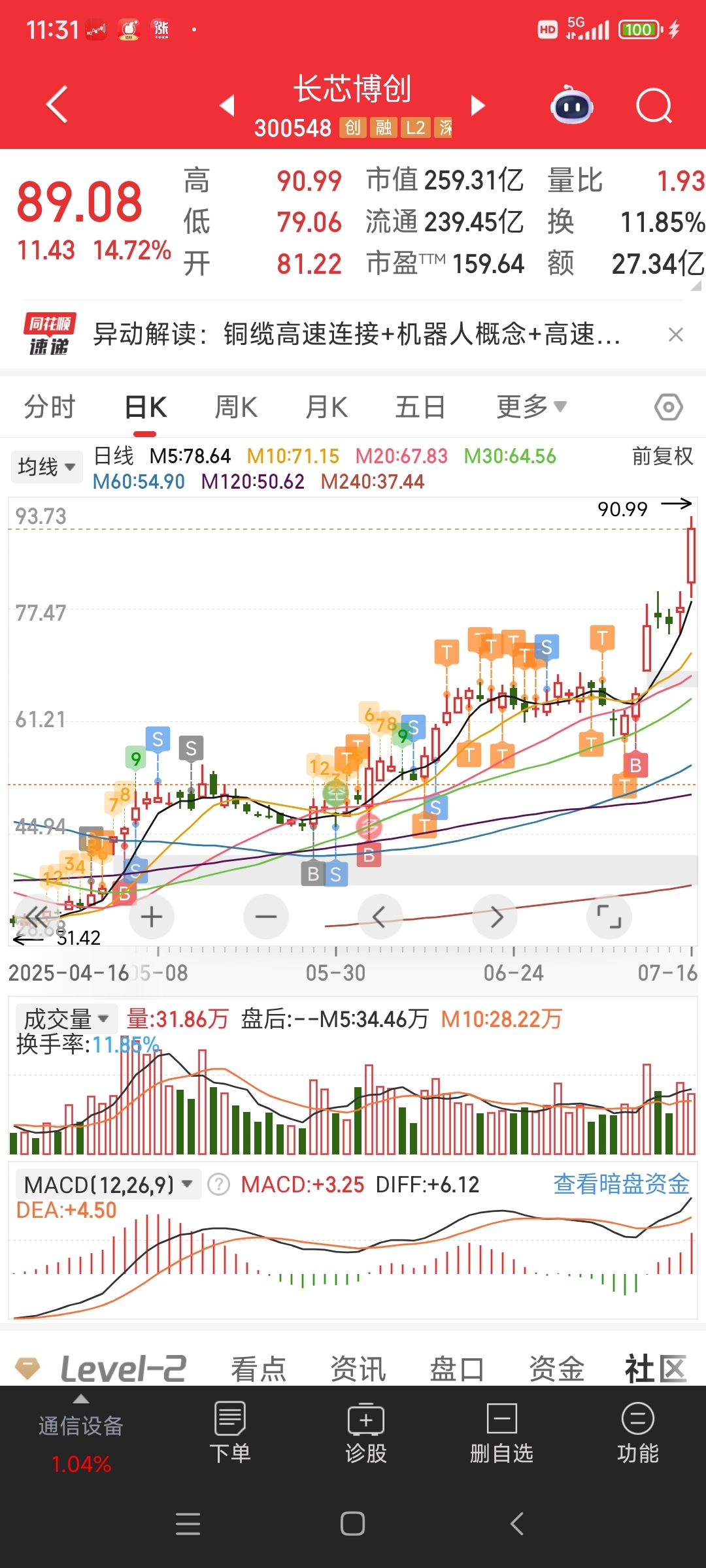The width and height of the screenshot is (706, 1568).
Task: Expand quote details corner triangle
Action: coord(696,285)
